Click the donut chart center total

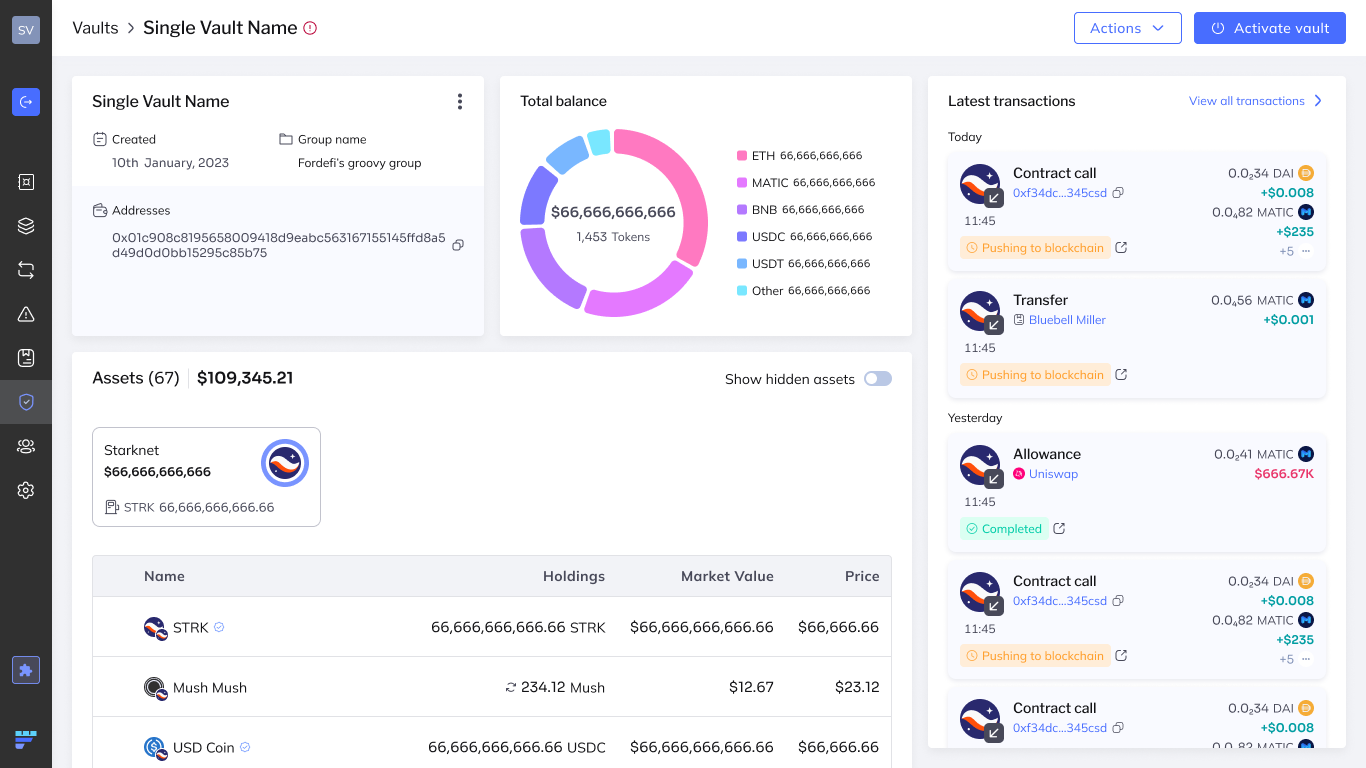pos(613,212)
